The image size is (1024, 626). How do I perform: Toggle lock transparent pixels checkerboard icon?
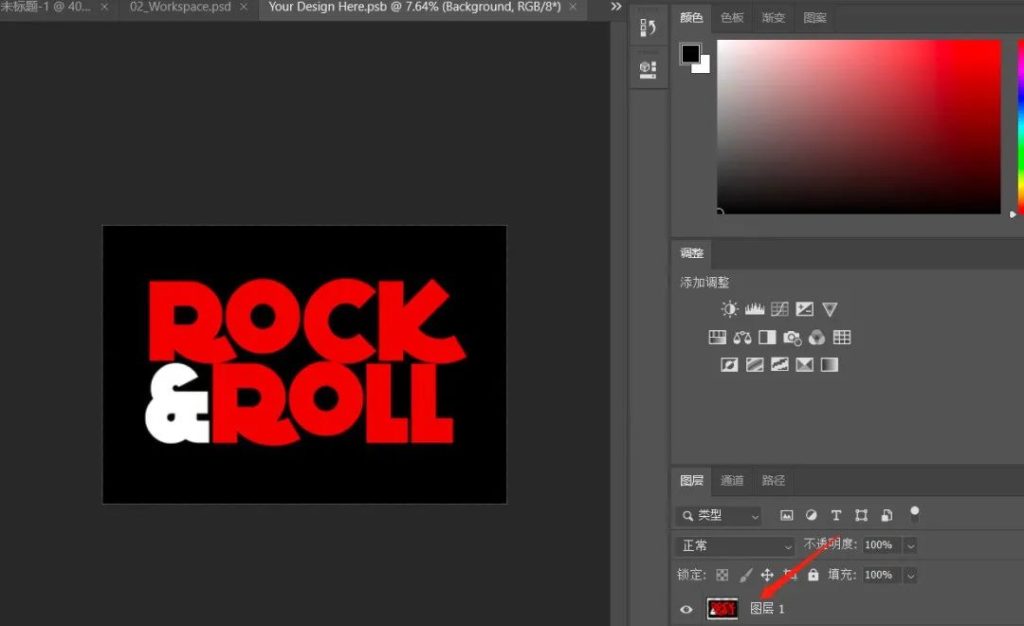[x=722, y=575]
